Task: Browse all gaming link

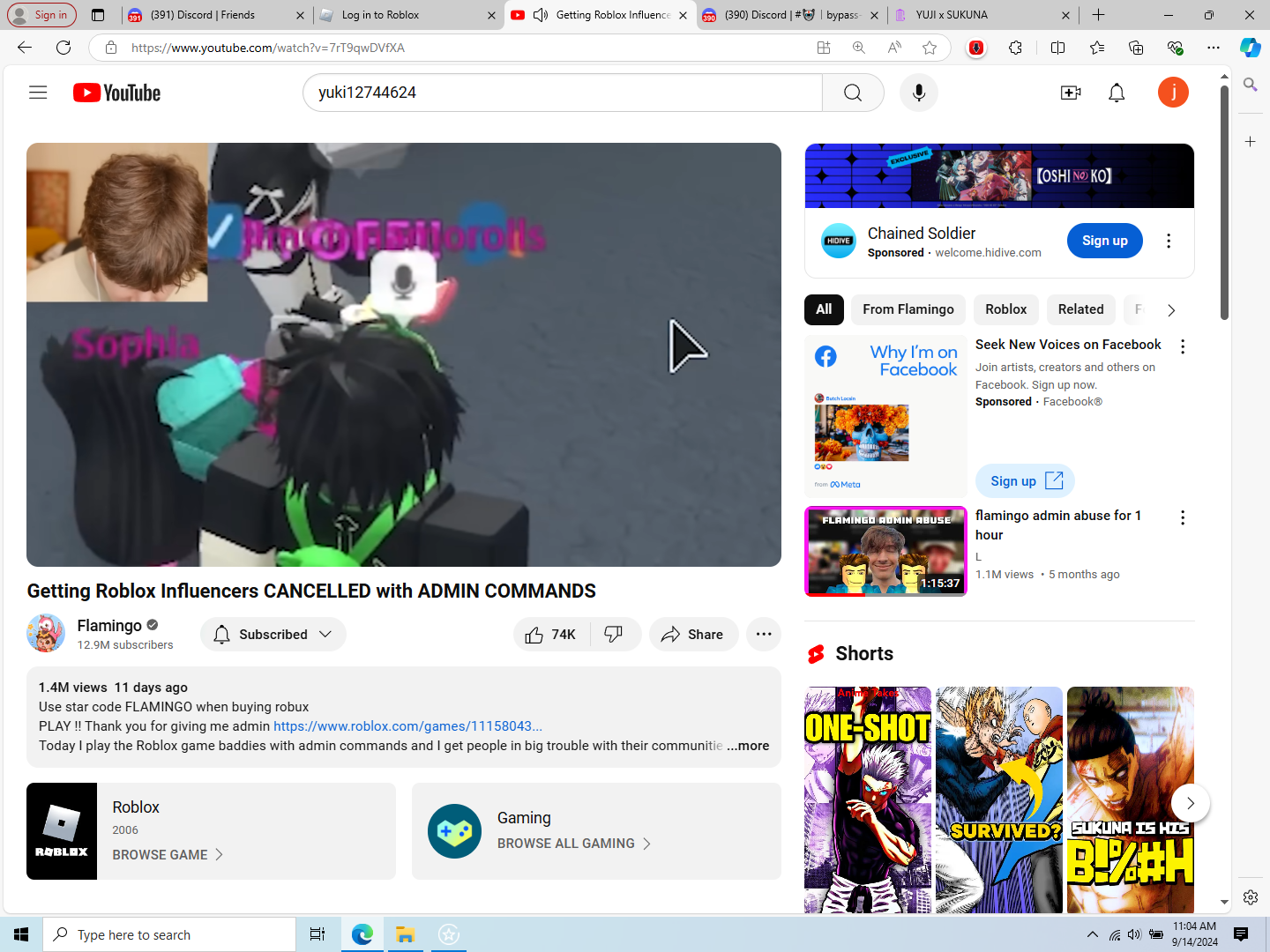Action: coord(574,844)
